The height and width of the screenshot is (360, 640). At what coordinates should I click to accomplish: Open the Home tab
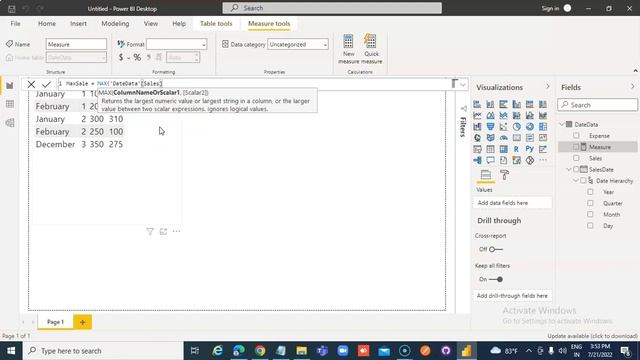[x=47, y=24]
